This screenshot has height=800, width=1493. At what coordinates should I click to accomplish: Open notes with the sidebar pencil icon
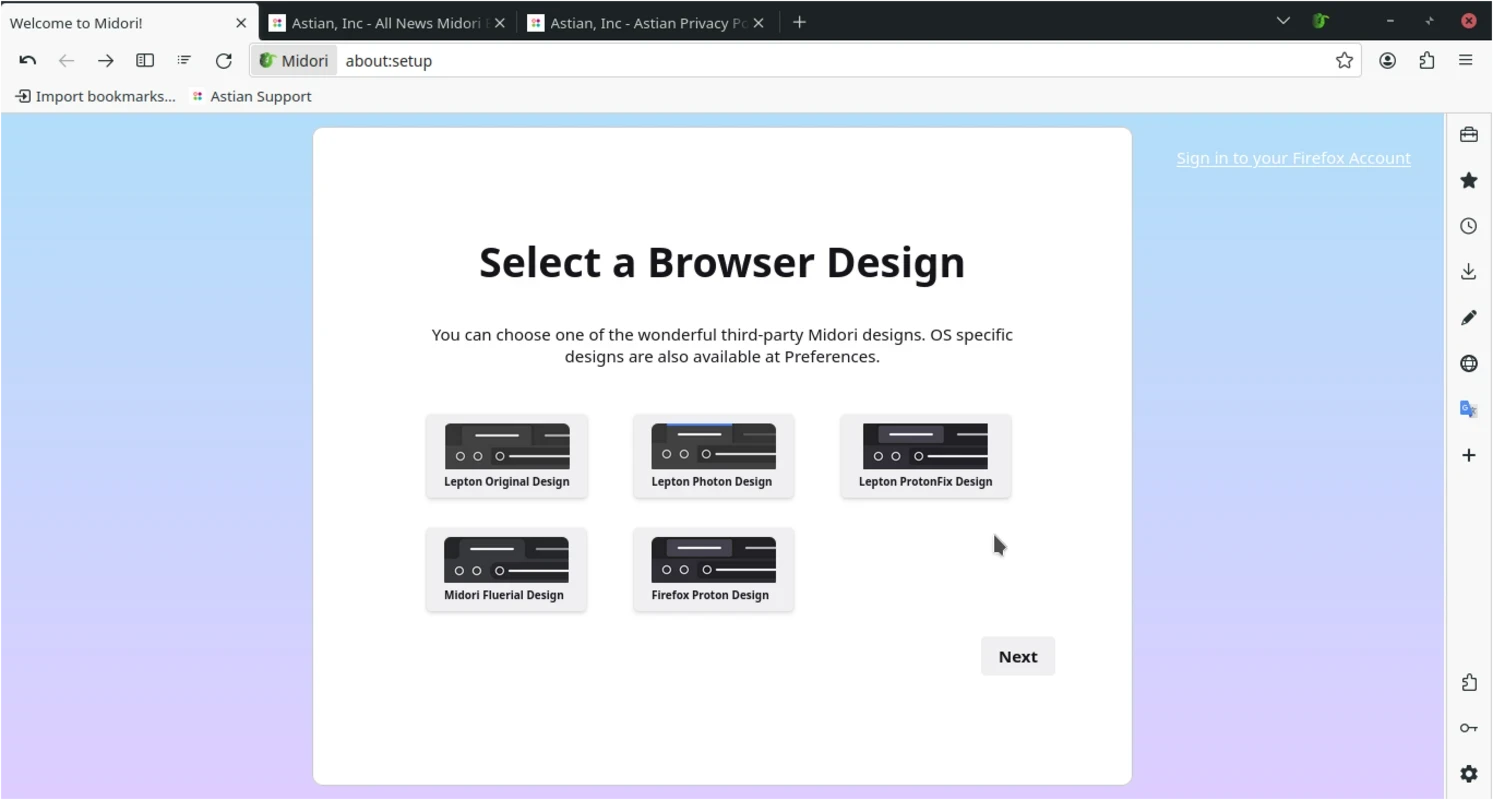coord(1469,318)
